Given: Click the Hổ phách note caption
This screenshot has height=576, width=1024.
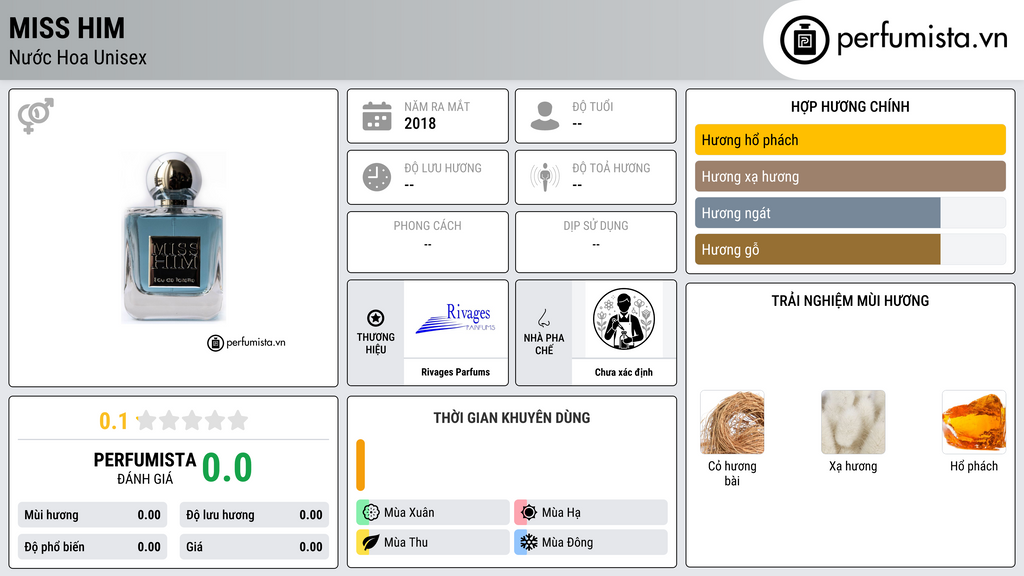Looking at the screenshot, I should 974,466.
